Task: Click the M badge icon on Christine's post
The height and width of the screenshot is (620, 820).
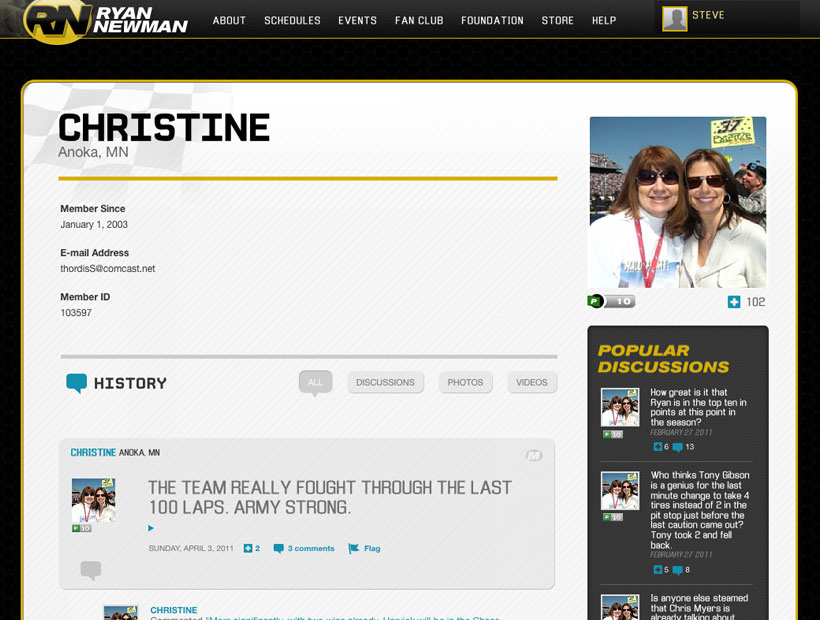Action: (534, 456)
